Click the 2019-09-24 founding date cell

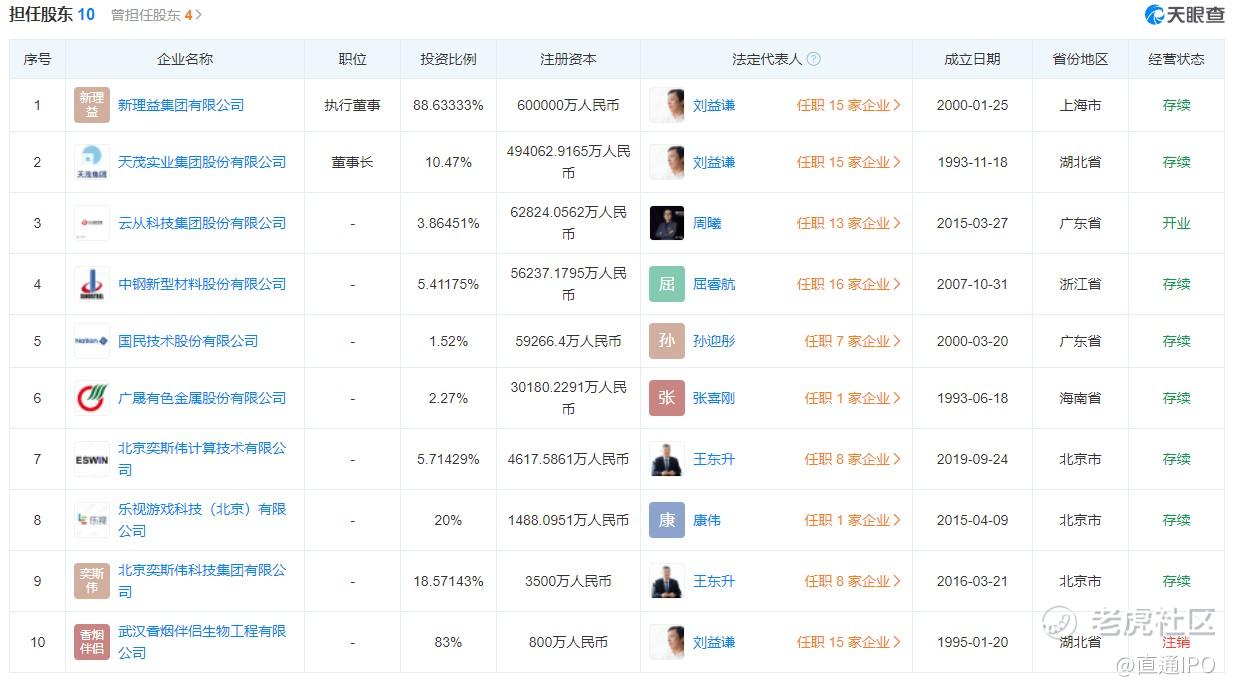(972, 459)
